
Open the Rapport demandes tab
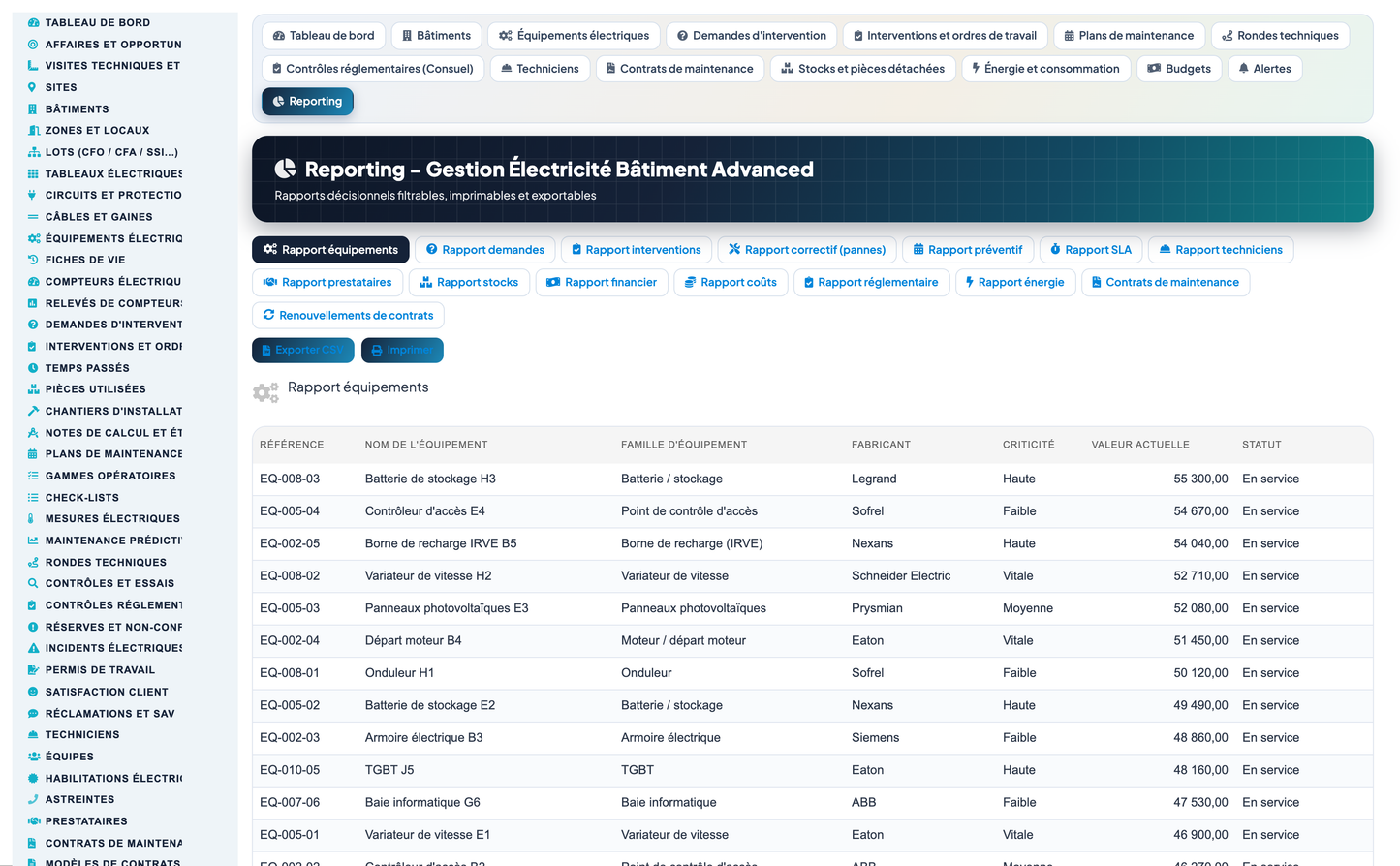pos(485,250)
